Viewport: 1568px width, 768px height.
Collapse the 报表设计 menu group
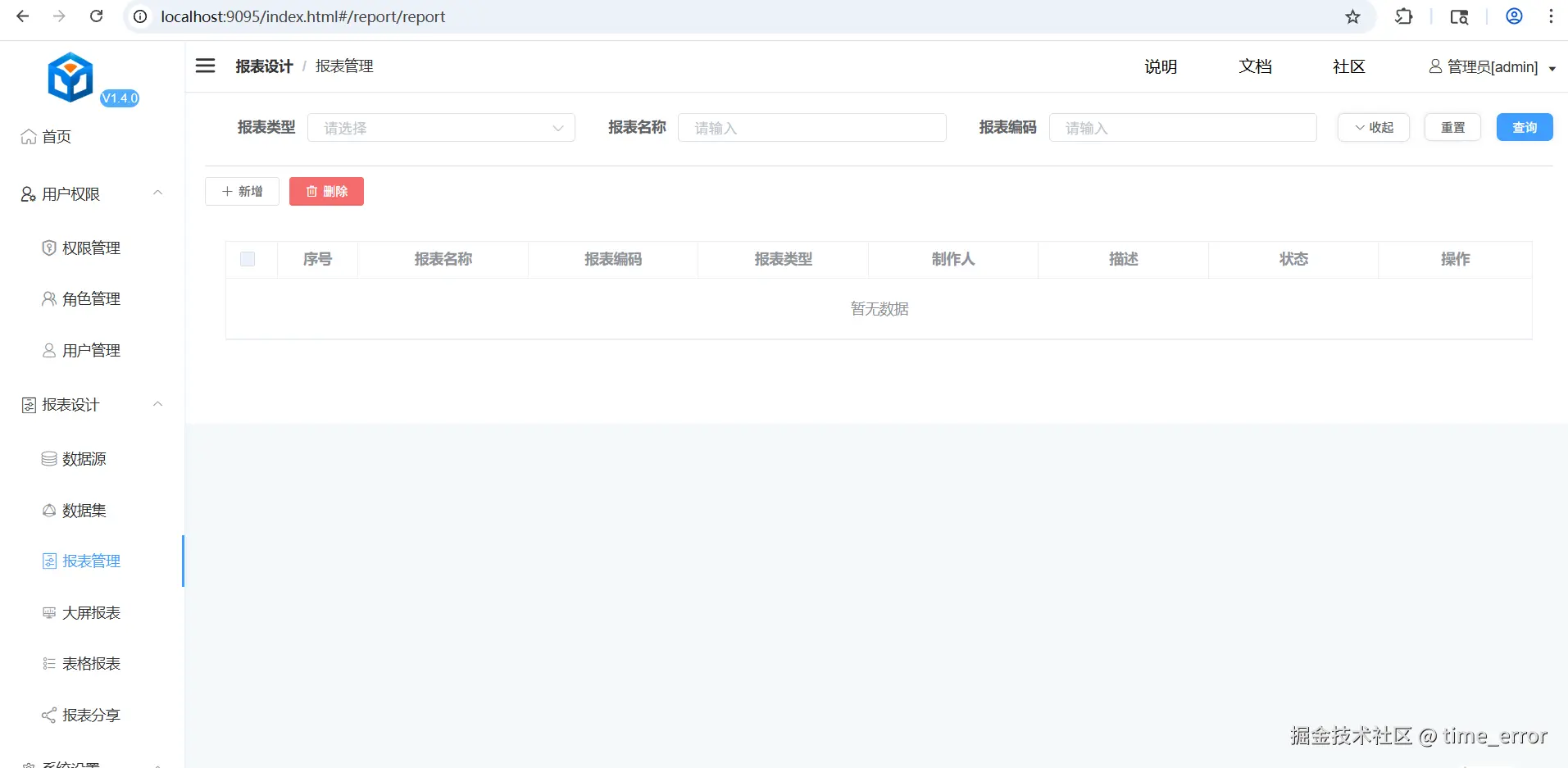[92, 405]
